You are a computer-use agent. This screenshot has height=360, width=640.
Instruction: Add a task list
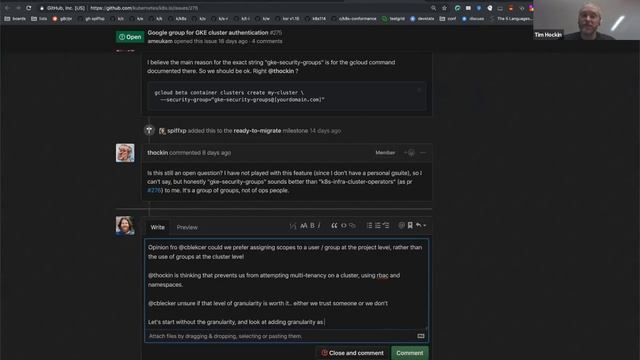click(386, 225)
